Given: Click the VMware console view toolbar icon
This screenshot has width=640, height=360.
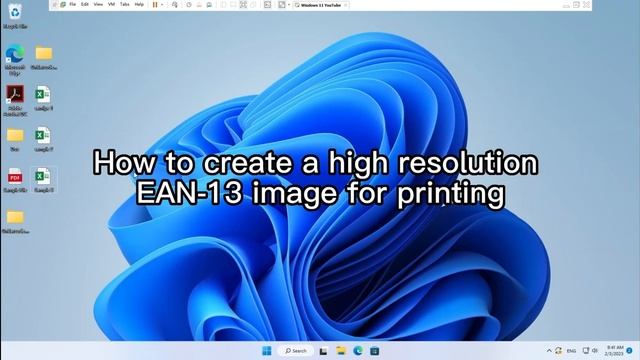Looking at the screenshot, I should click(267, 4).
